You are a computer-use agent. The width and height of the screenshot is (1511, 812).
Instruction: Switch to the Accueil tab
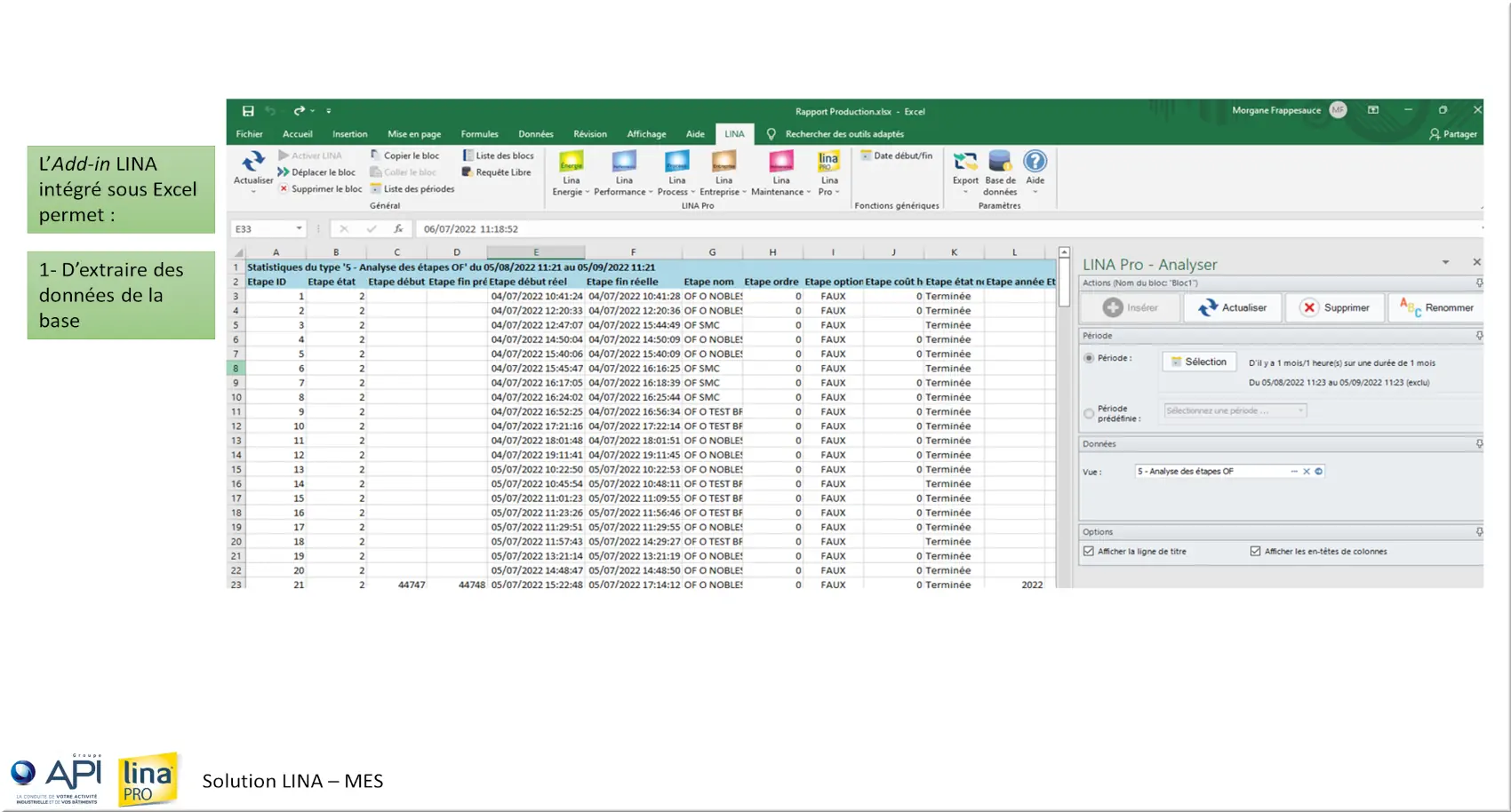(298, 134)
